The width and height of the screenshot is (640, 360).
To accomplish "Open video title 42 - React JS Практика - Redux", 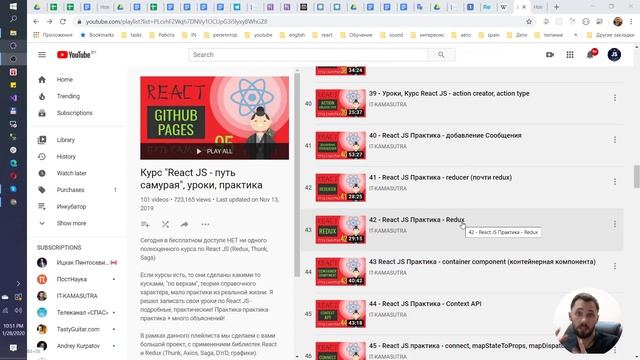I will 416,220.
